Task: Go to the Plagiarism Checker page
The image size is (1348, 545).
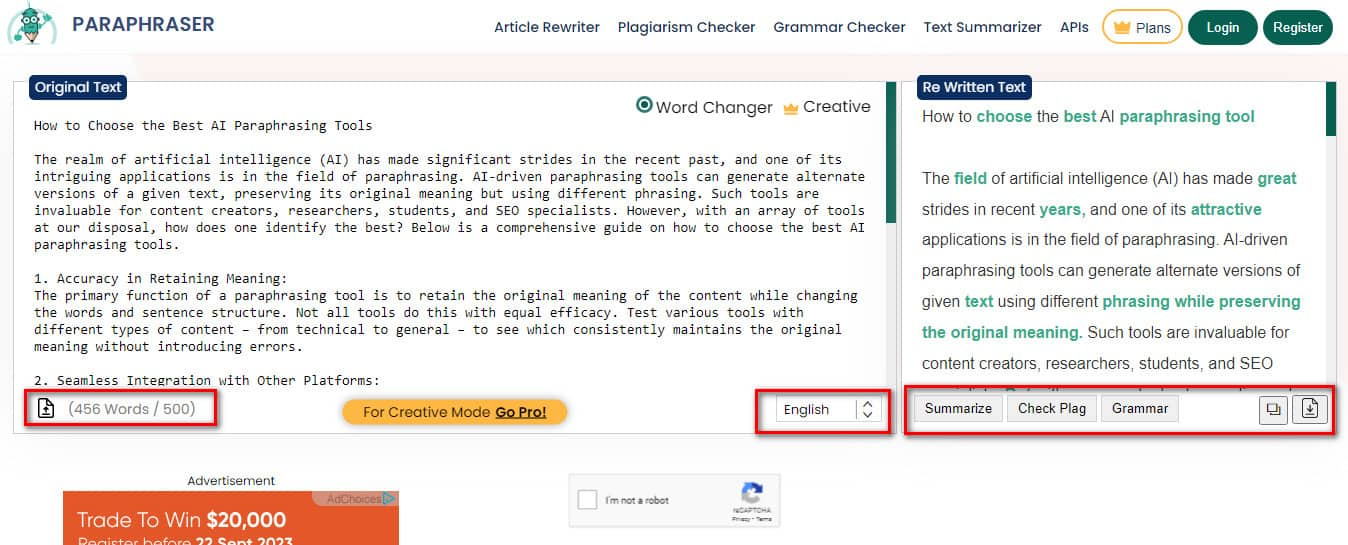Action: 686,27
